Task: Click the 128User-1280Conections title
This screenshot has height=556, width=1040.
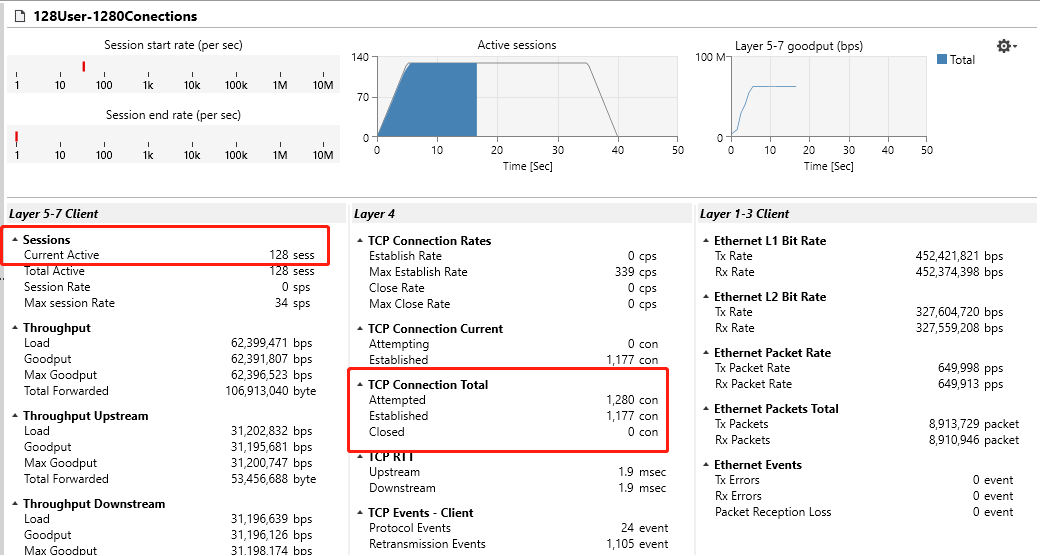Action: [115, 16]
